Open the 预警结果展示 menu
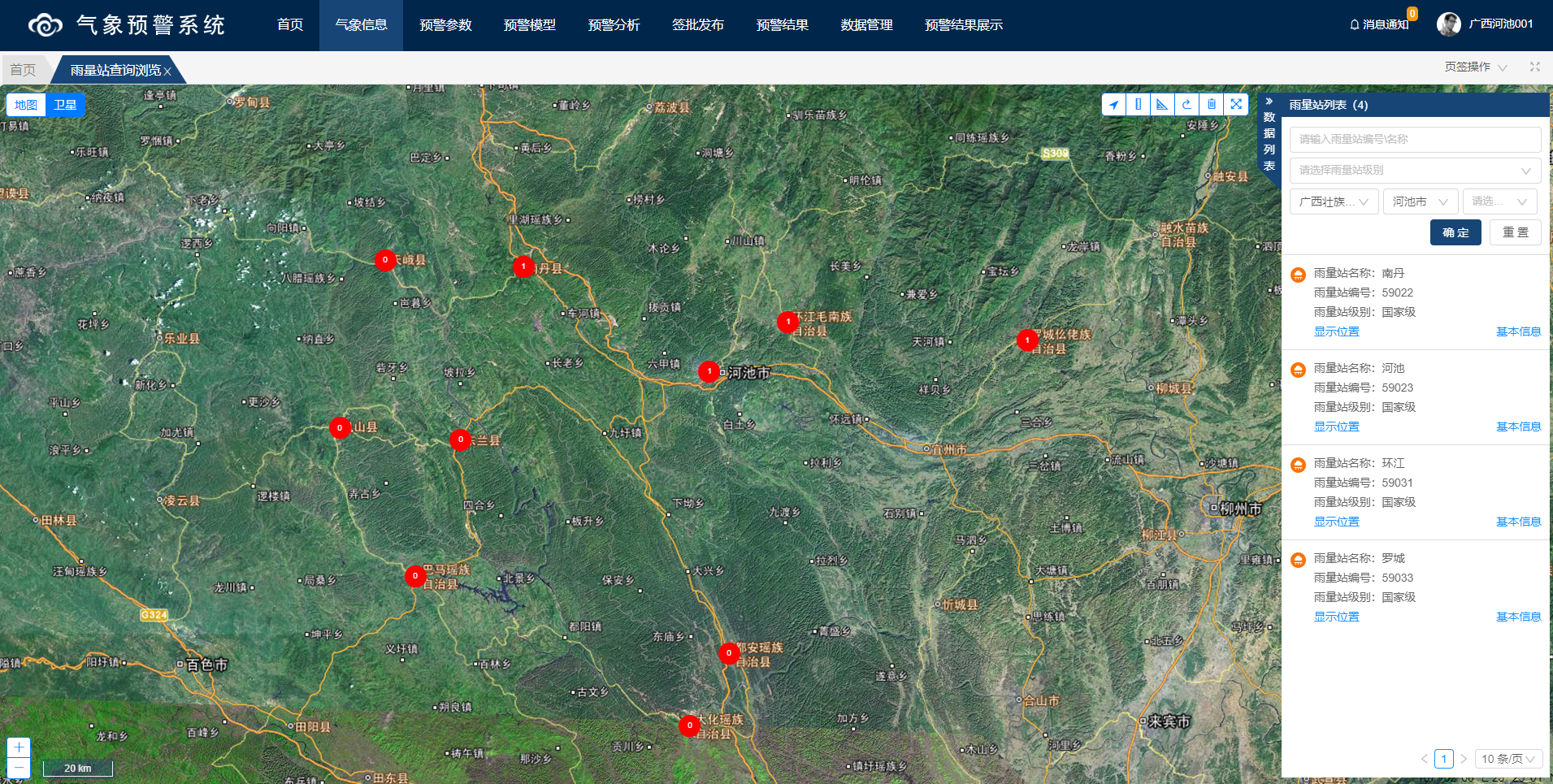 coord(964,25)
